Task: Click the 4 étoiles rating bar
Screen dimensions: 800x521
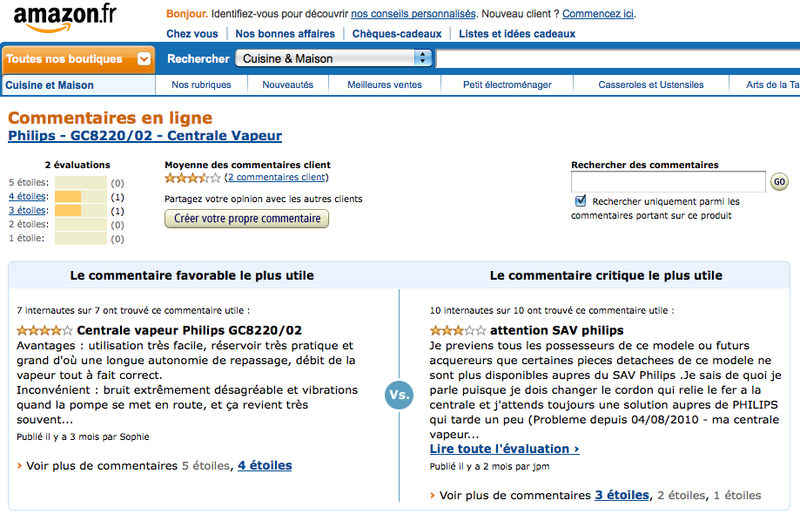Action: point(81,196)
